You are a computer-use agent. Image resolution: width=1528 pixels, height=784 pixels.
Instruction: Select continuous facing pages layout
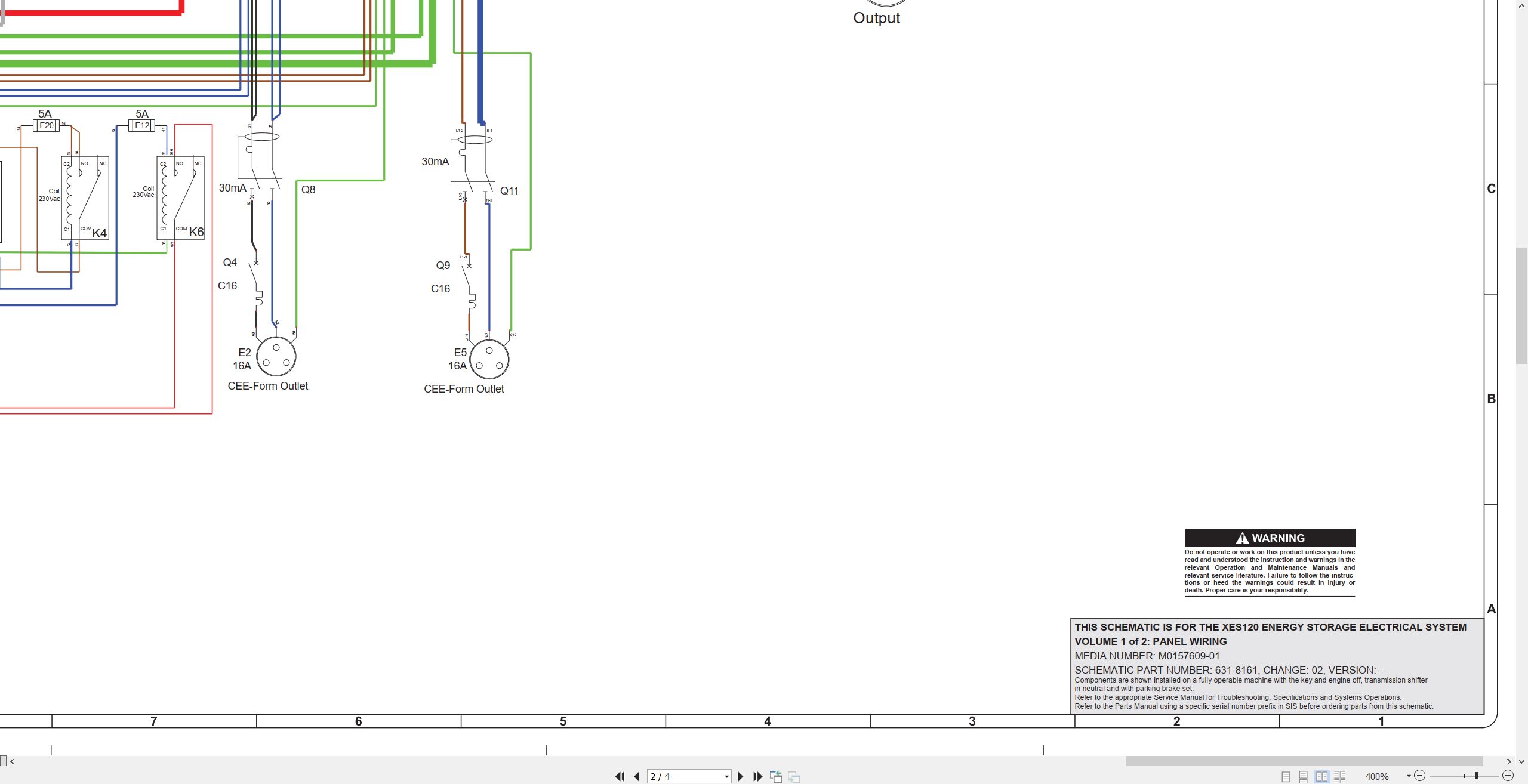click(1340, 776)
